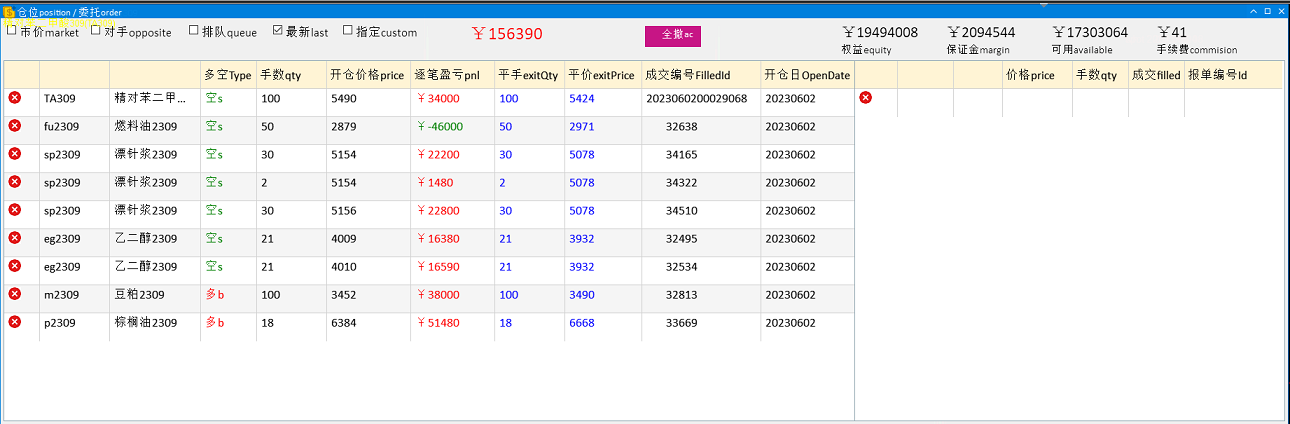
Task: Click the 报单编号 Id column header
Action: pyautogui.click(x=1217, y=75)
